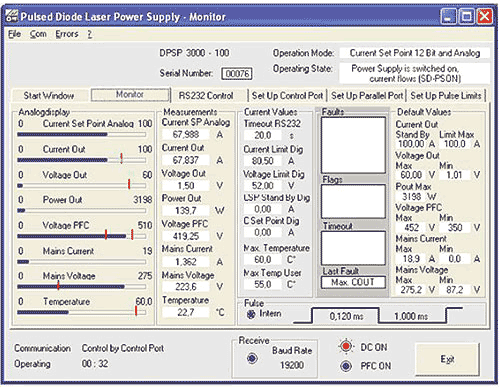Click the Timeout RS232 value 20,0
The image size is (500, 388).
tap(263, 135)
